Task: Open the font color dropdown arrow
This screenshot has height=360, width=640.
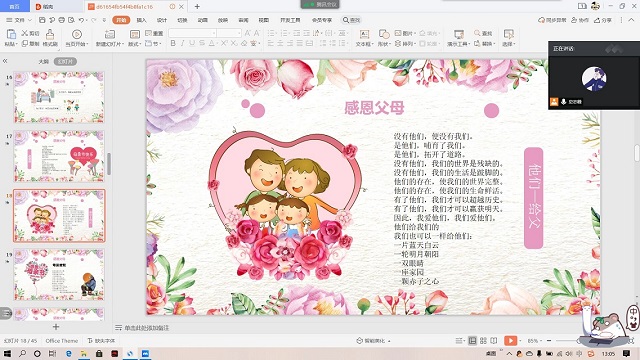Action: click(x=218, y=43)
